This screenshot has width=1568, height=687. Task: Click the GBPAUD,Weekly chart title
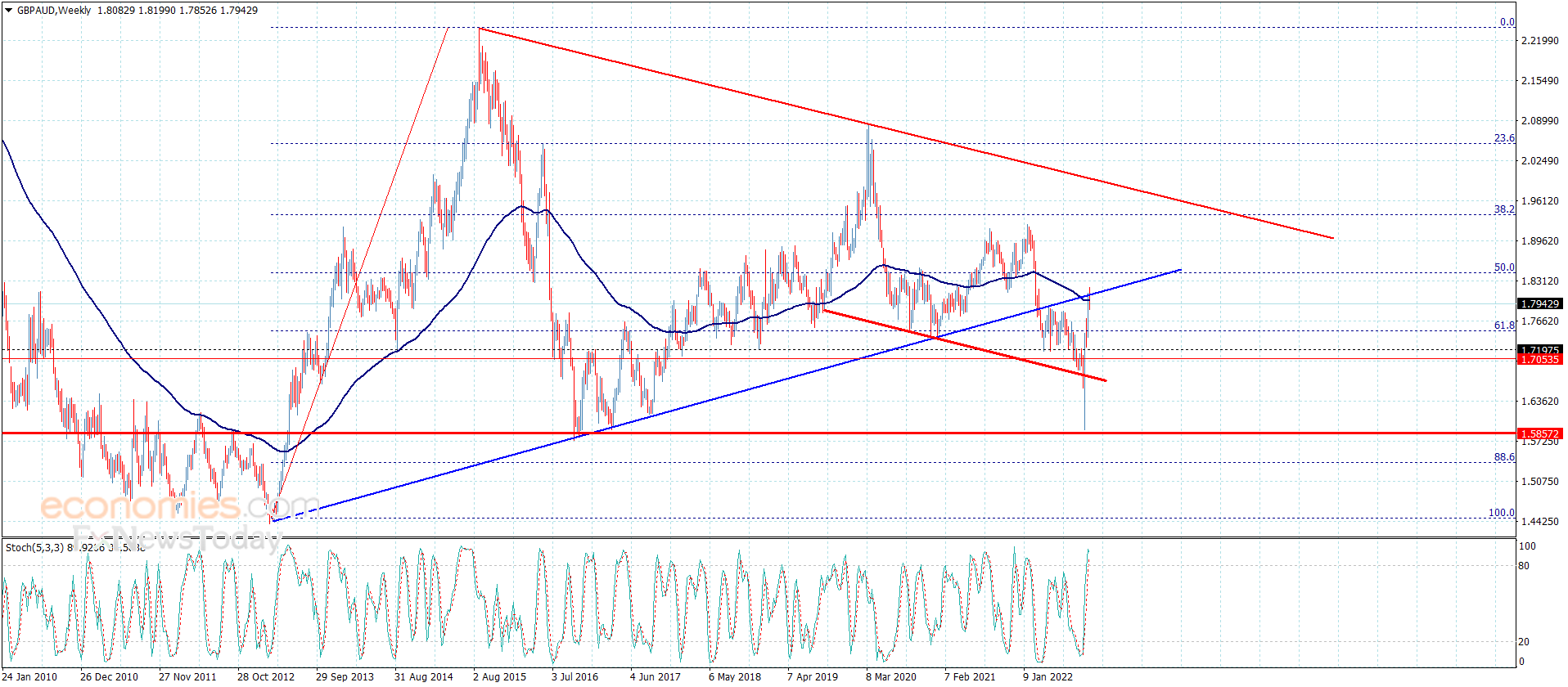click(53, 11)
